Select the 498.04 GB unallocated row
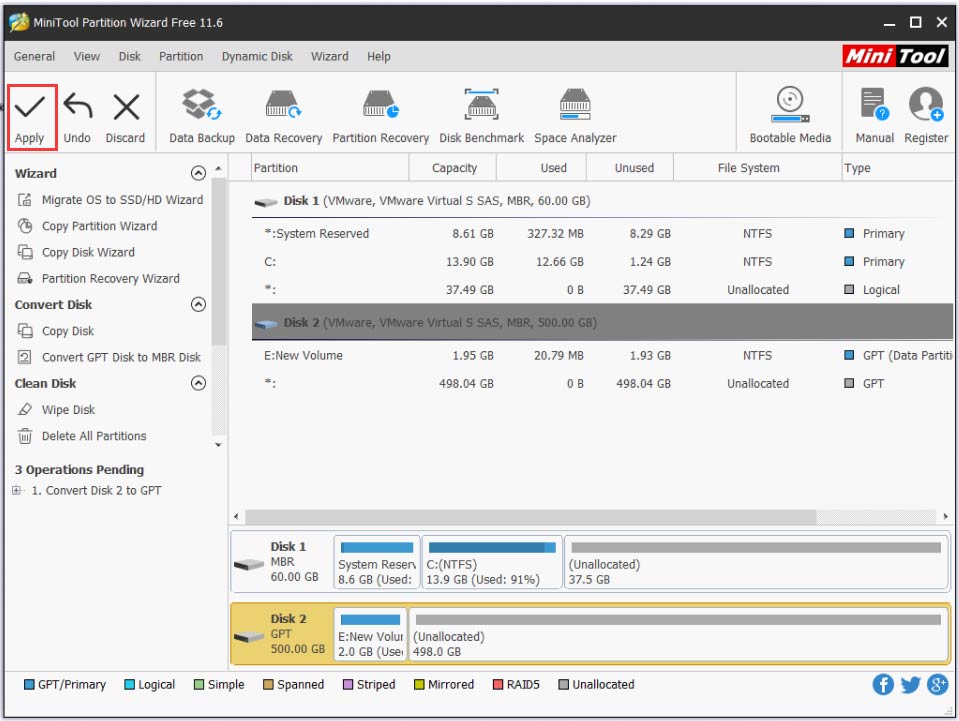959x721 pixels. pyautogui.click(x=602, y=384)
